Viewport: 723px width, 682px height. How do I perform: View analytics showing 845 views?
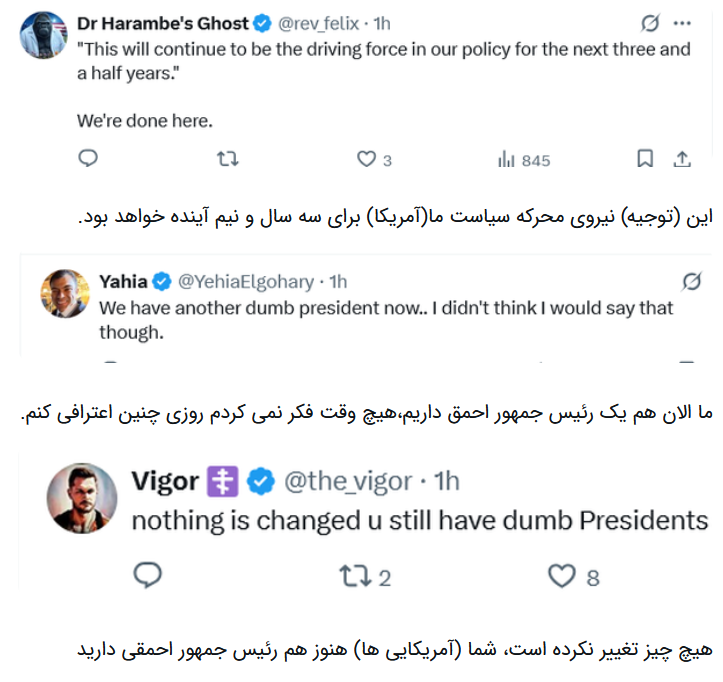coord(506,159)
